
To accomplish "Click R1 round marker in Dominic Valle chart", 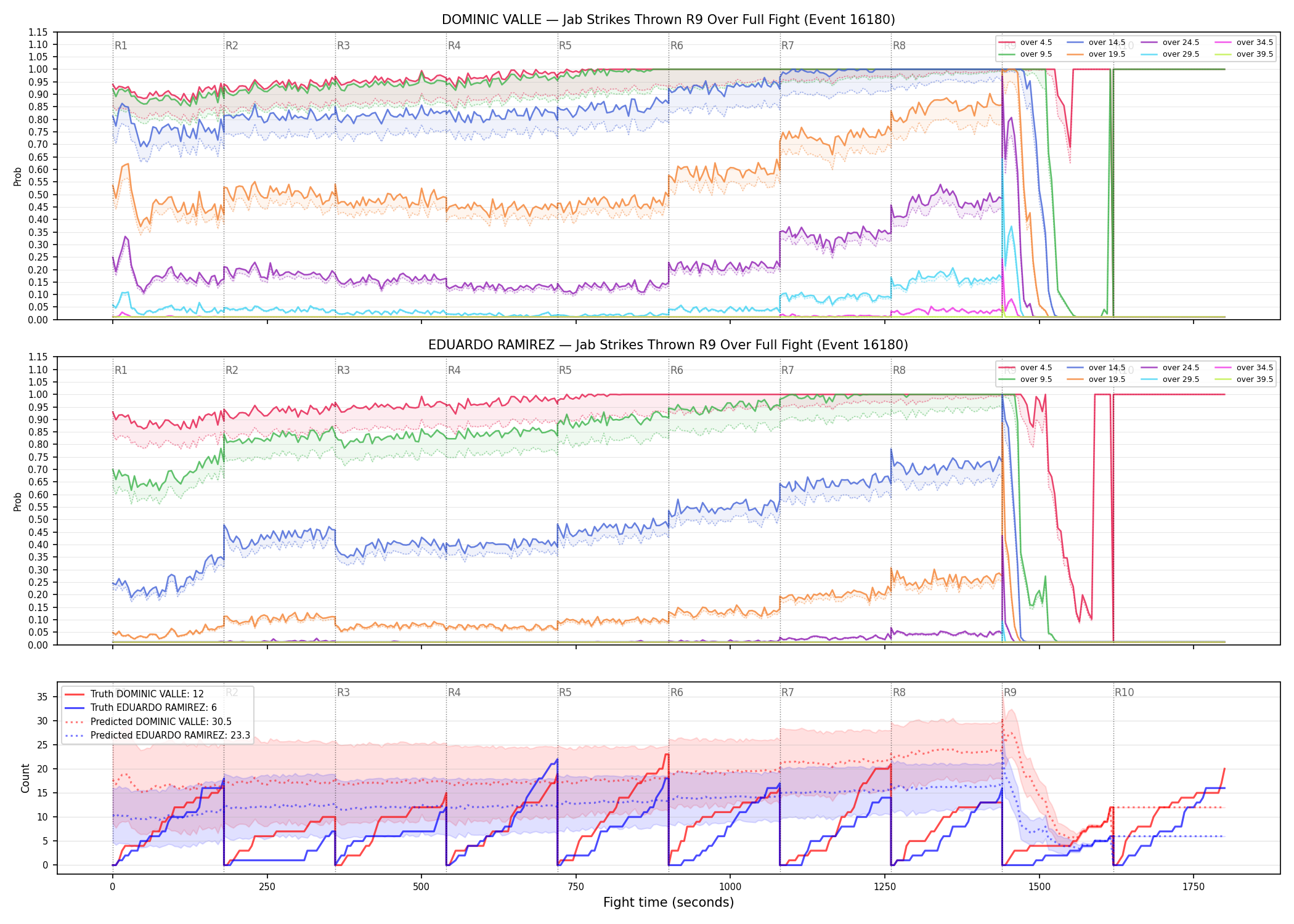I will tap(121, 46).
